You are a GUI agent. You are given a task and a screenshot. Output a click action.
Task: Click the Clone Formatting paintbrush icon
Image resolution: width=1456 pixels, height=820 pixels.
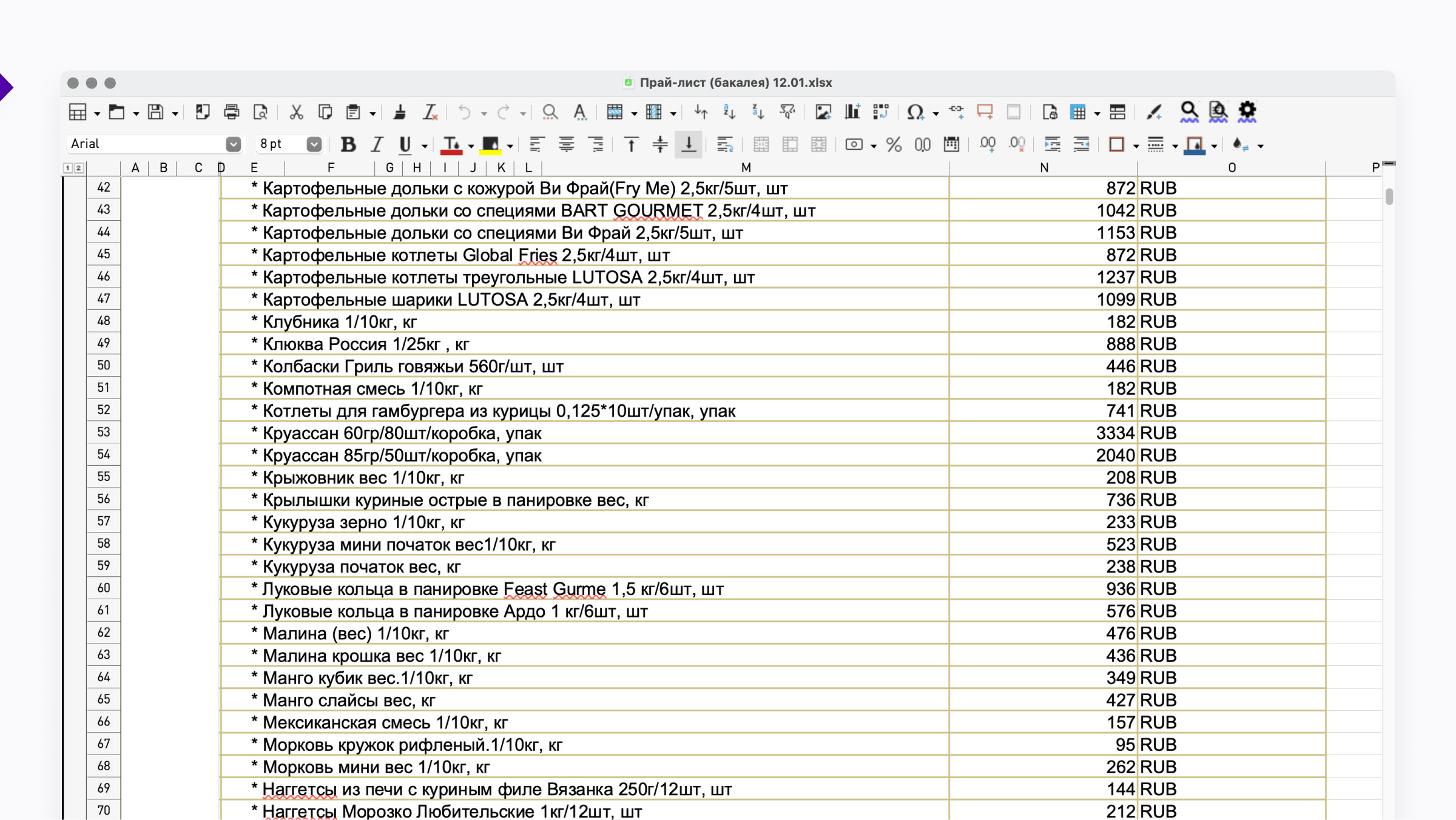tap(399, 112)
